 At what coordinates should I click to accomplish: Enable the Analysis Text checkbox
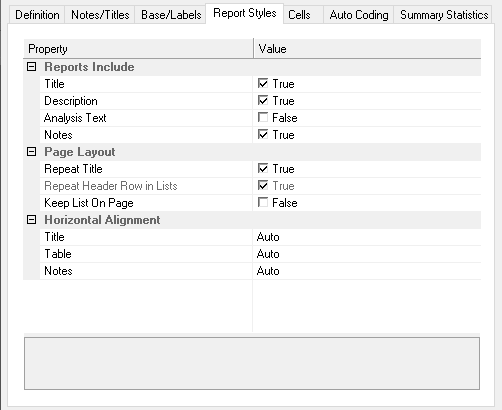pyautogui.click(x=263, y=117)
